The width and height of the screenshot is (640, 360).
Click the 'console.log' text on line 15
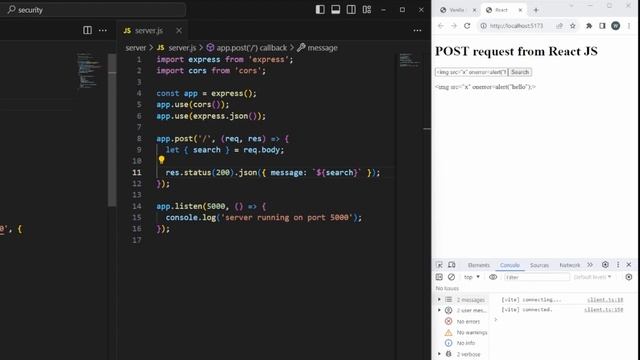click(x=191, y=218)
